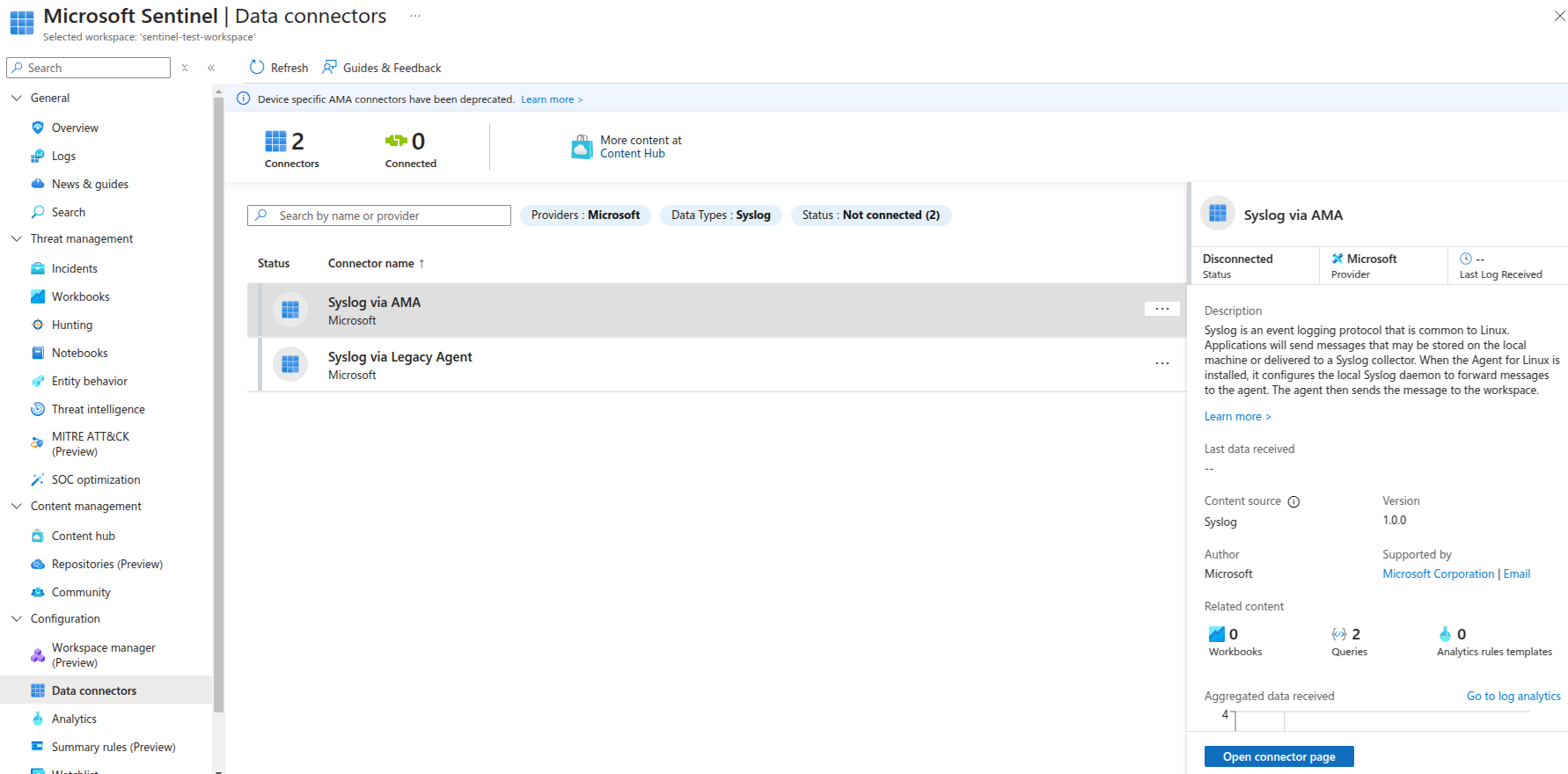The height and width of the screenshot is (774, 1568).
Task: Click the Status column header
Action: tap(274, 263)
